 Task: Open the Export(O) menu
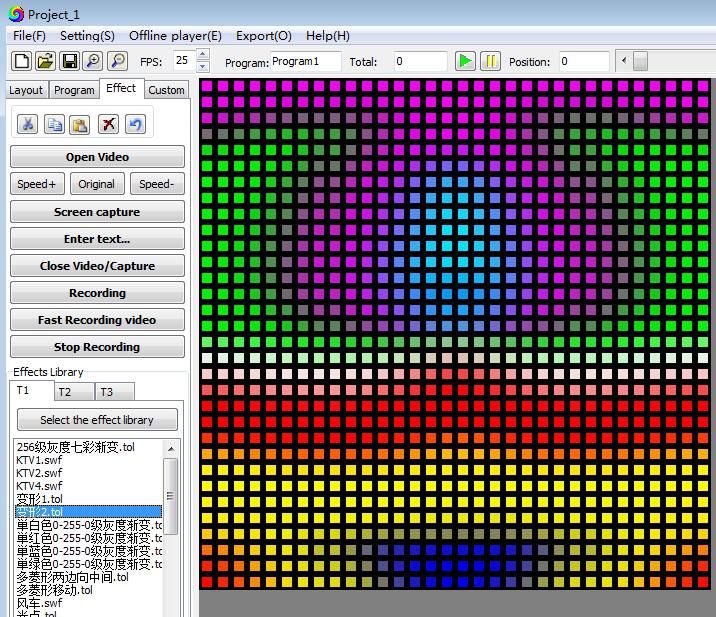[x=263, y=36]
